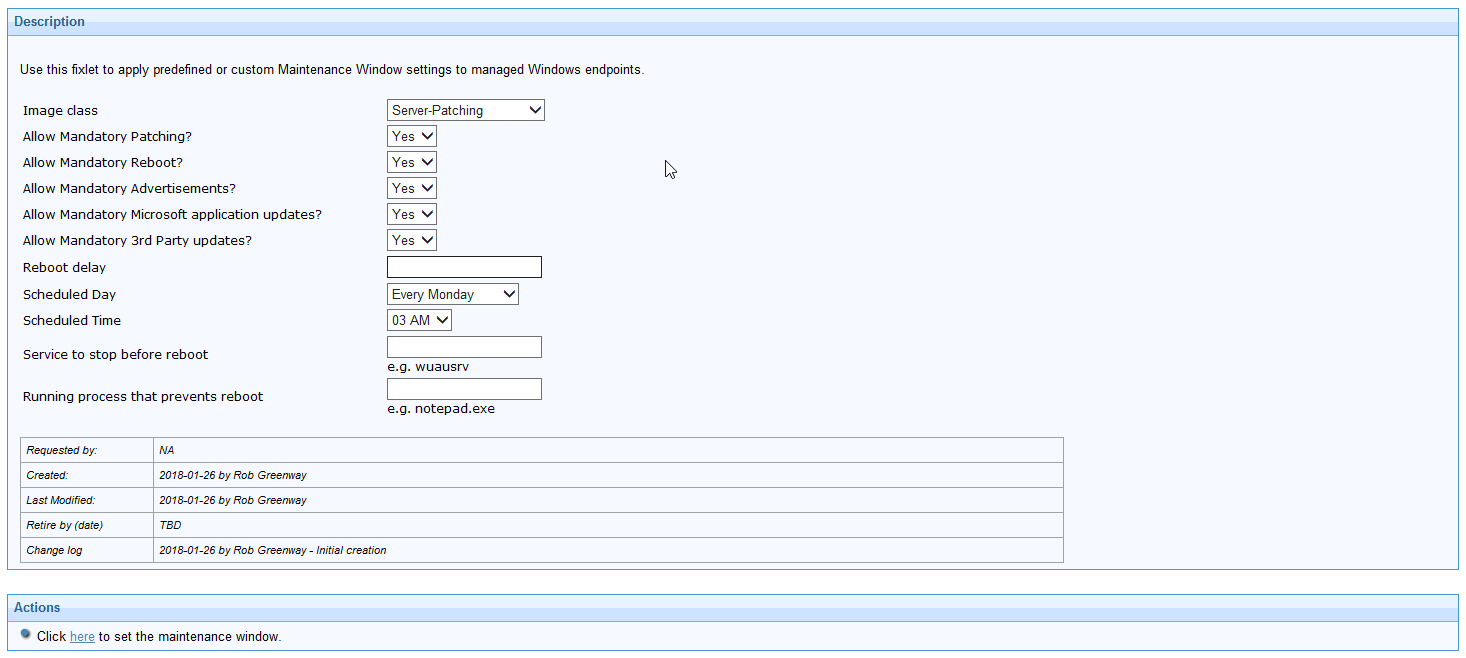Viewport: 1466px width, 658px height.
Task: Click the Requested by NA value cell
Action: (608, 450)
